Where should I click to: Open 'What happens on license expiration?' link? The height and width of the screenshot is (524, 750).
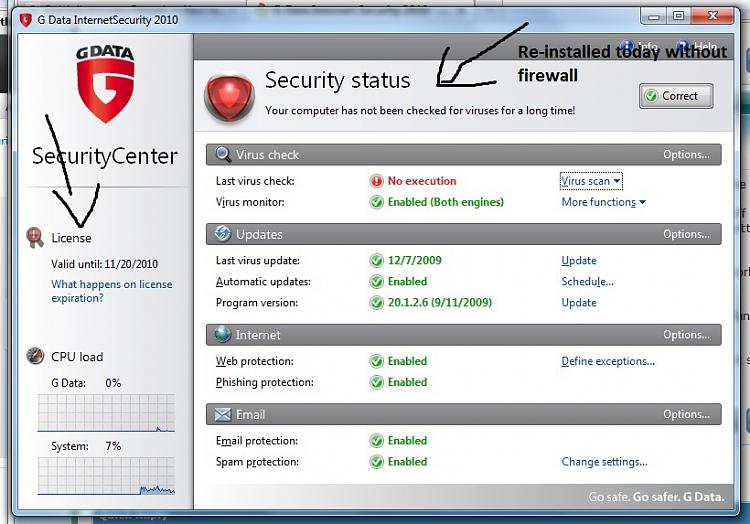coord(111,291)
